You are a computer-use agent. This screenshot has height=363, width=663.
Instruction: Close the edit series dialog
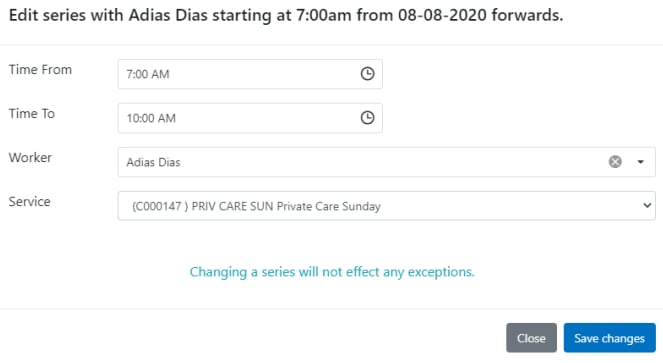pyautogui.click(x=531, y=338)
